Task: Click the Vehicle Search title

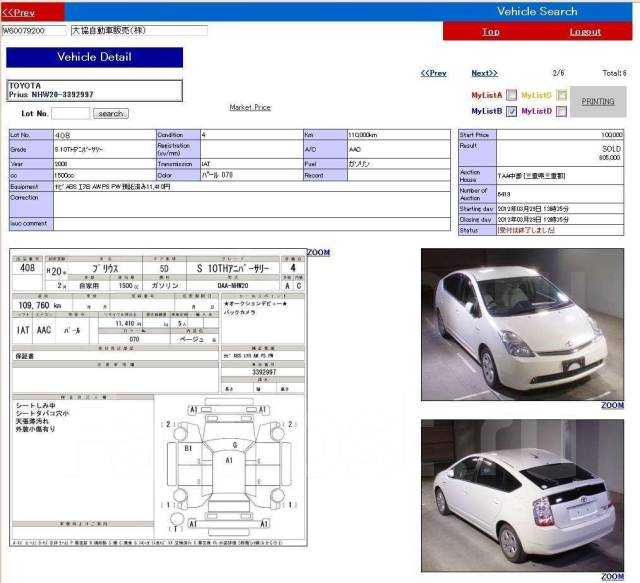Action: click(x=537, y=11)
